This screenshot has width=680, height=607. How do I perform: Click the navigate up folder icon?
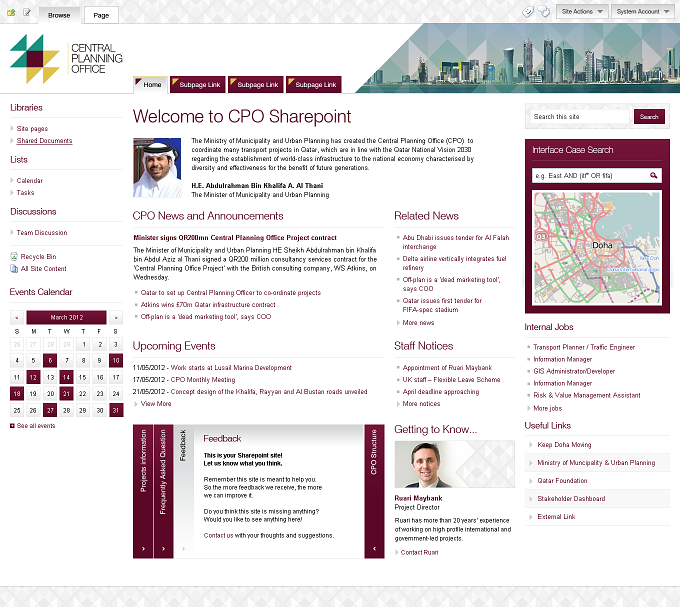[11, 13]
